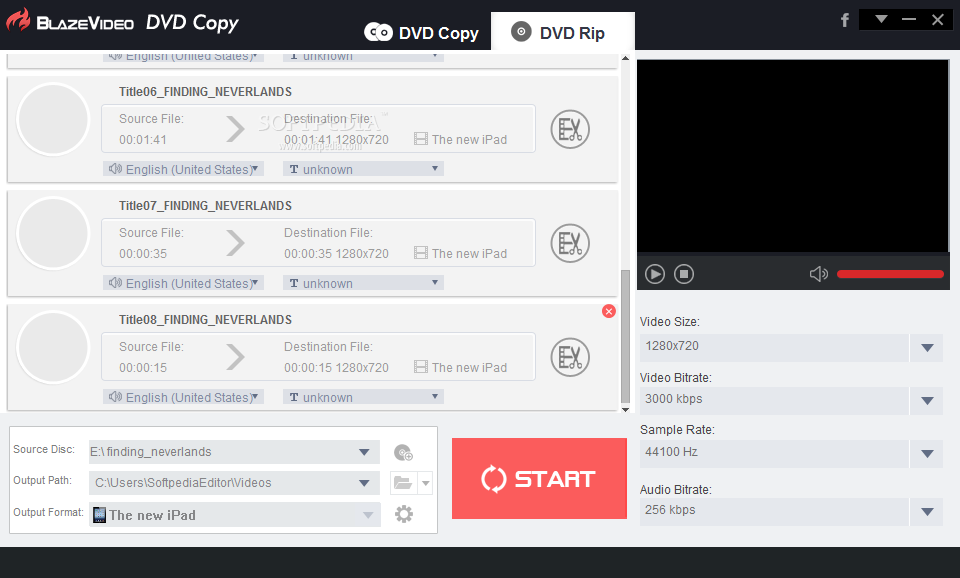
Task: Open Title07 subtitle unknown dropdown
Action: pos(363,283)
